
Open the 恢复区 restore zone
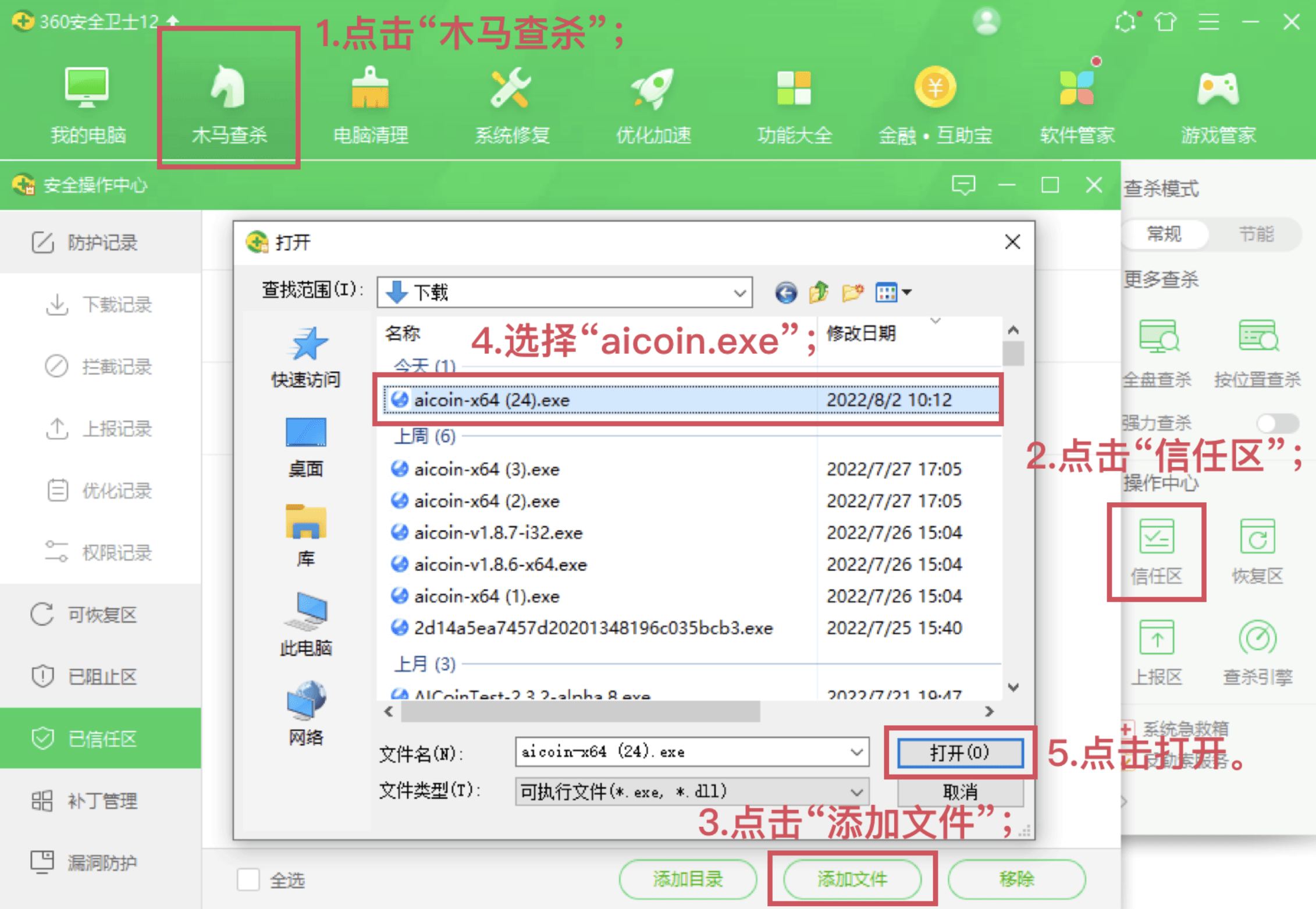coord(1257,551)
